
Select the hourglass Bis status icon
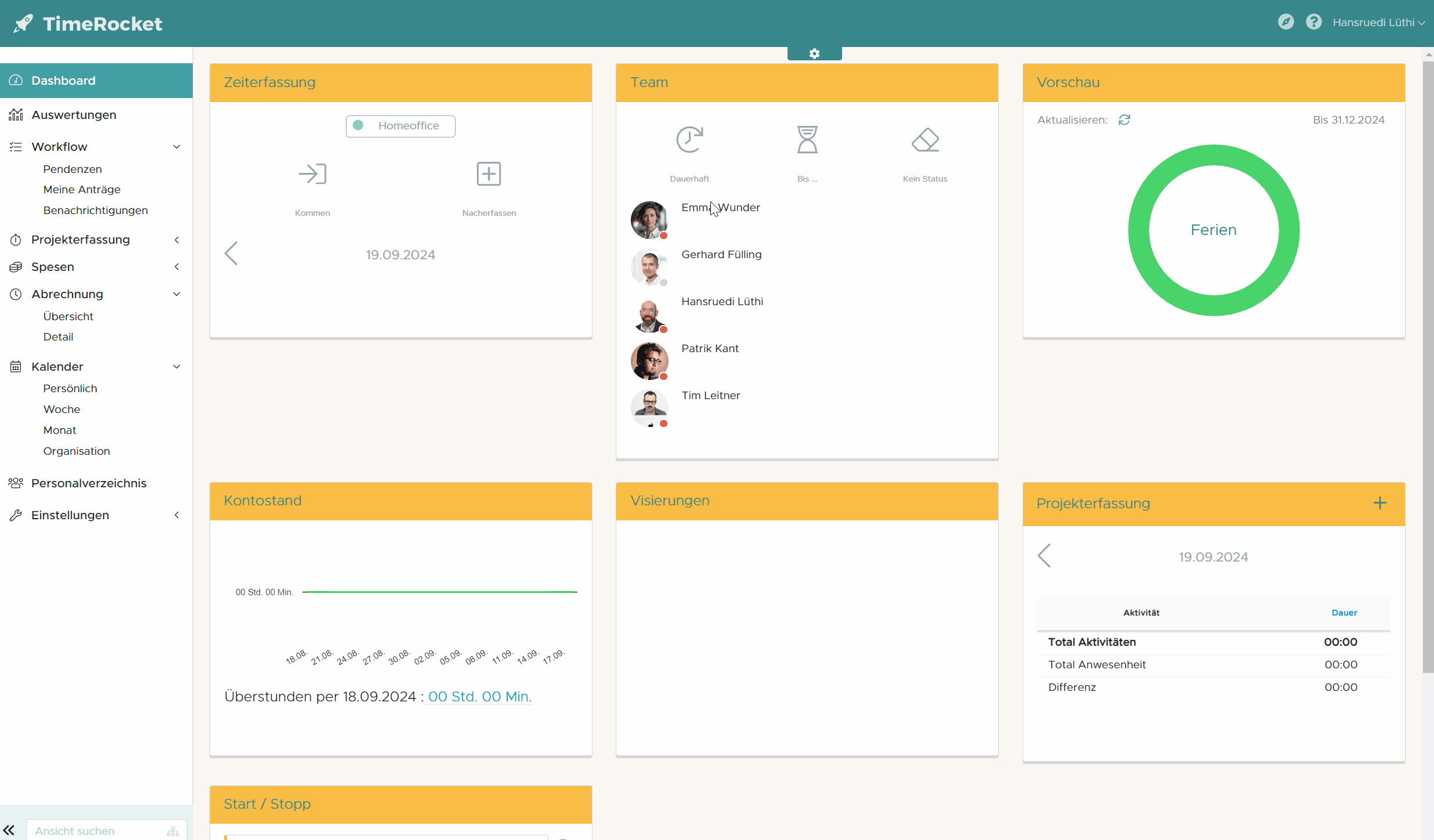point(807,140)
